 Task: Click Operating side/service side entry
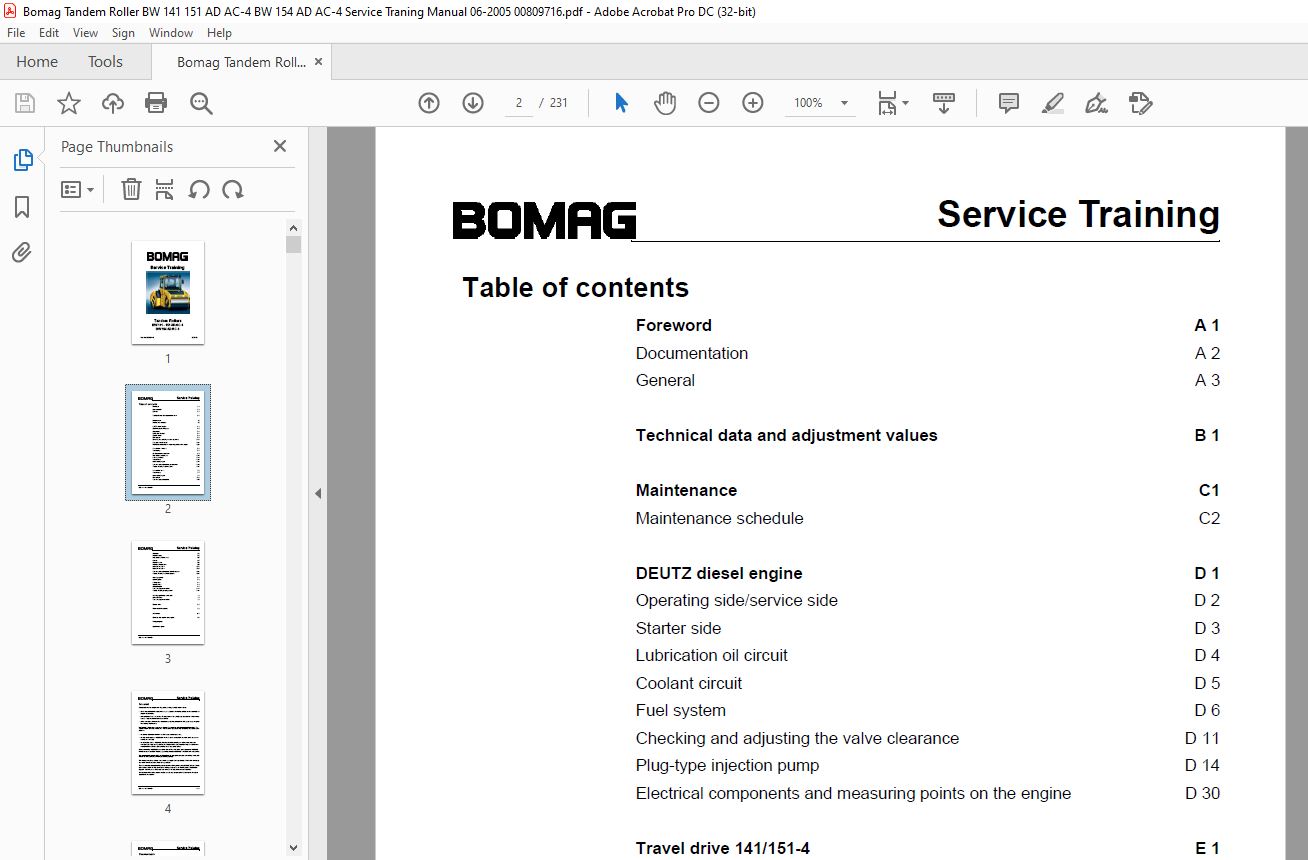[737, 600]
